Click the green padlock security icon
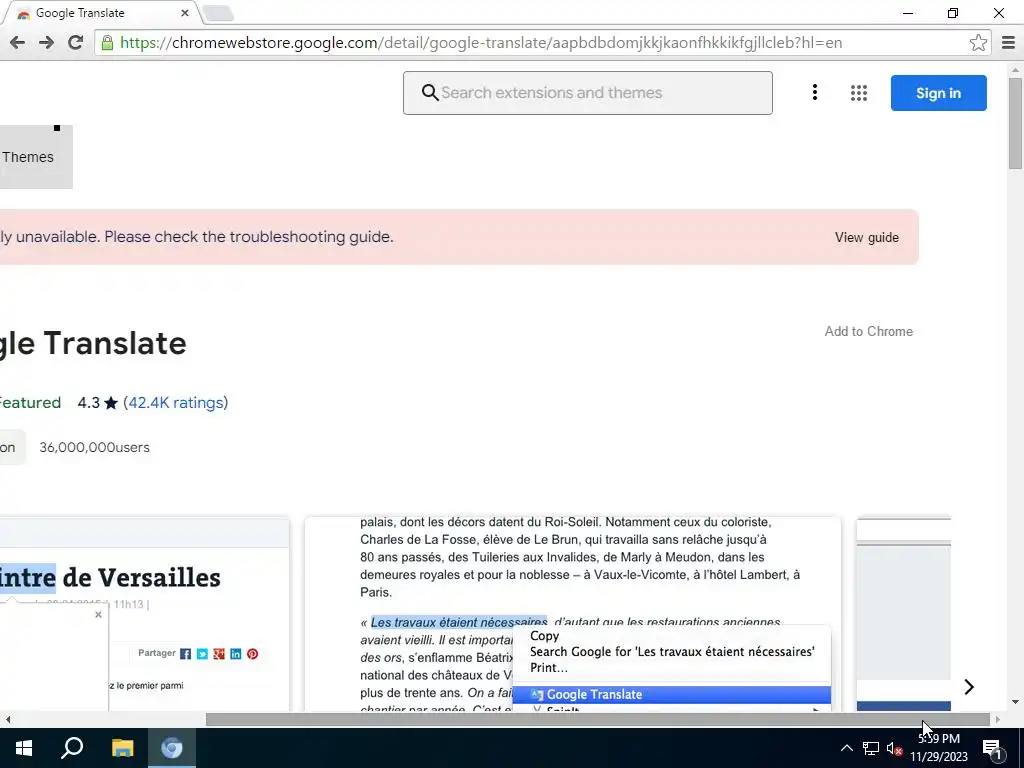This screenshot has height=768, width=1024. click(107, 43)
